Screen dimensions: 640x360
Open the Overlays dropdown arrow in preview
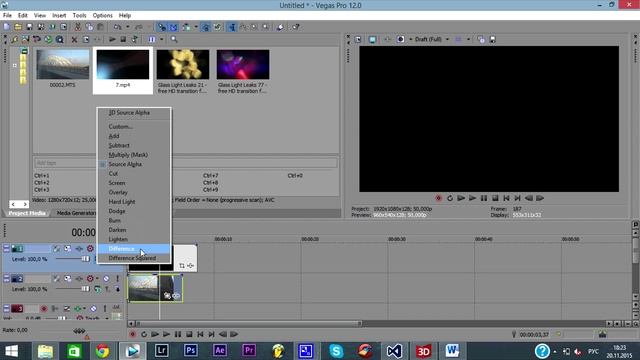coord(469,40)
